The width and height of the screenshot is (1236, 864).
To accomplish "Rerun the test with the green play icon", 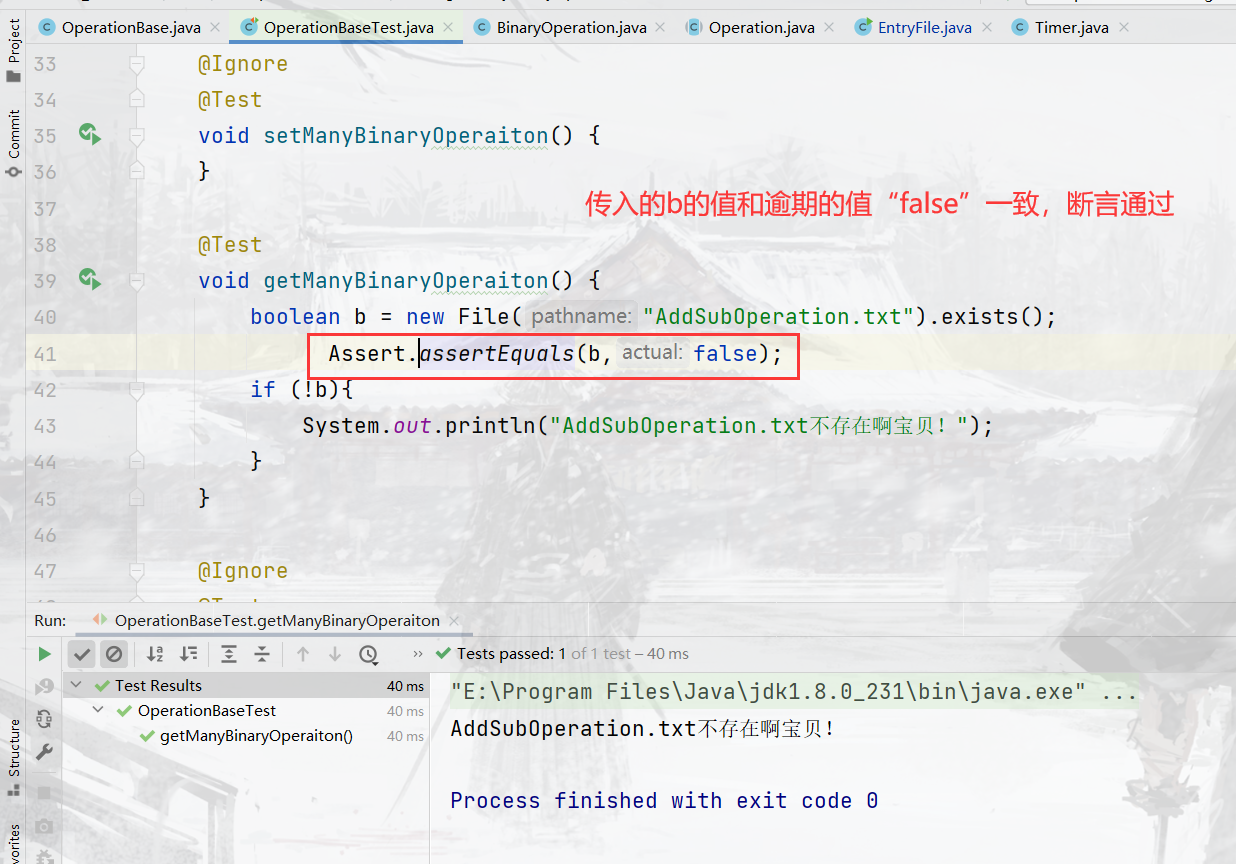I will [x=44, y=654].
